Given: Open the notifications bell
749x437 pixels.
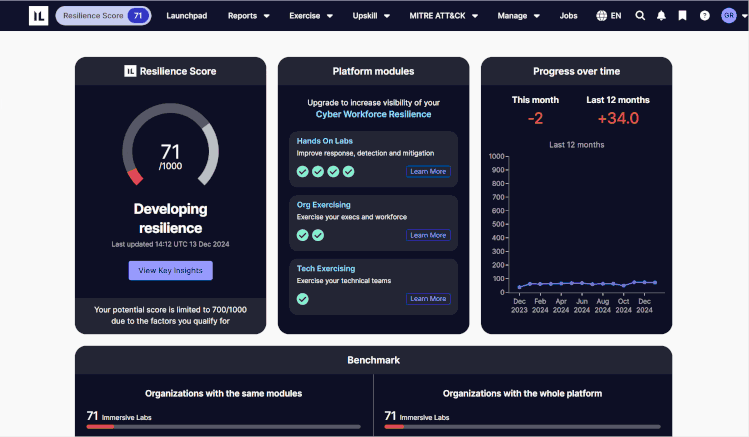Looking at the screenshot, I should pyautogui.click(x=661, y=16).
